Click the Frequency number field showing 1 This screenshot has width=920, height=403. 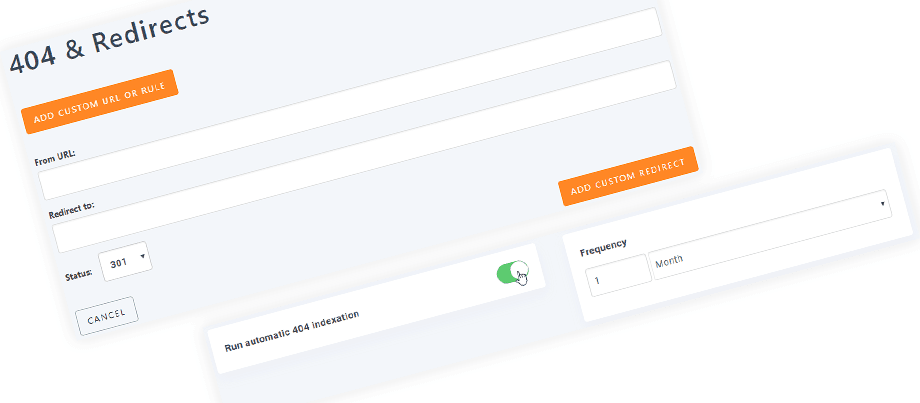pos(621,275)
